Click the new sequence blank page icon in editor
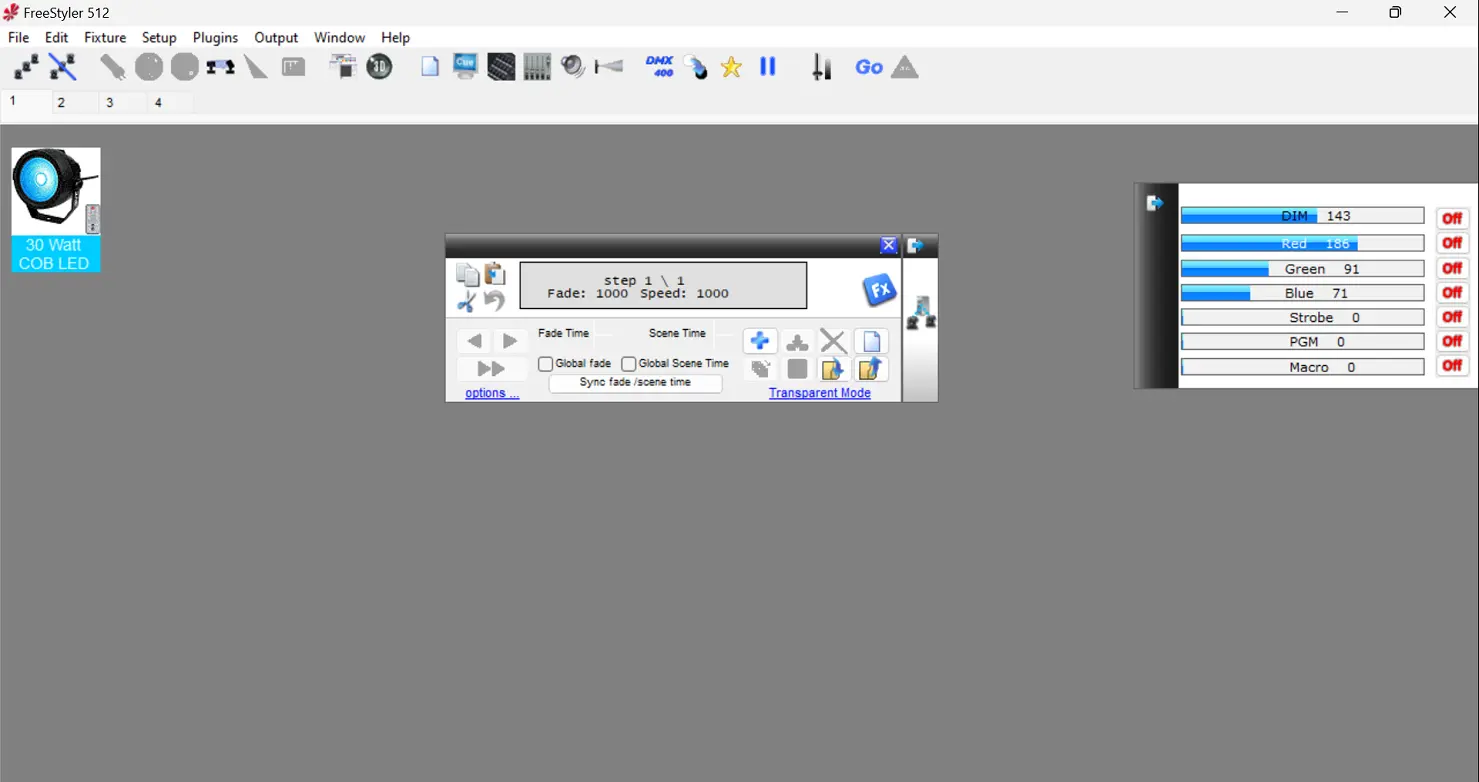 pos(872,341)
